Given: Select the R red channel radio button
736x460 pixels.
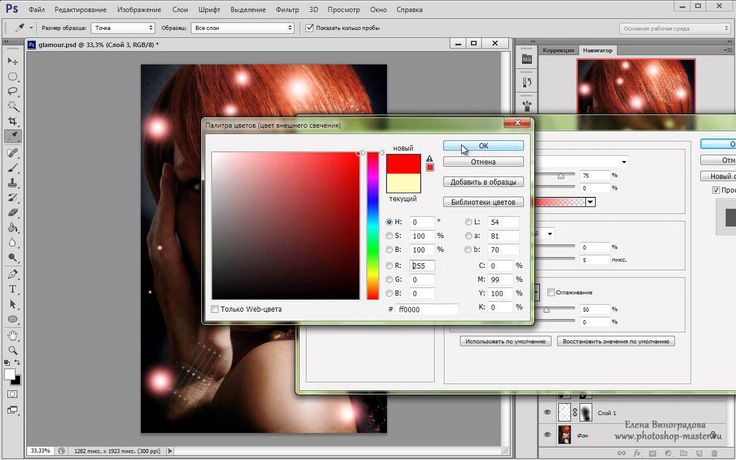Looking at the screenshot, I should tap(390, 265).
